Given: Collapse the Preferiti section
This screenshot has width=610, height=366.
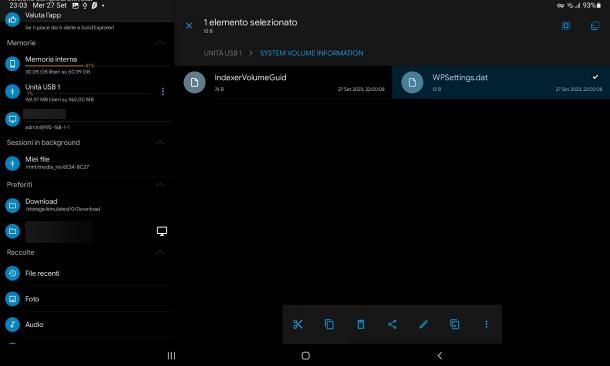Looking at the screenshot, I should 160,185.
